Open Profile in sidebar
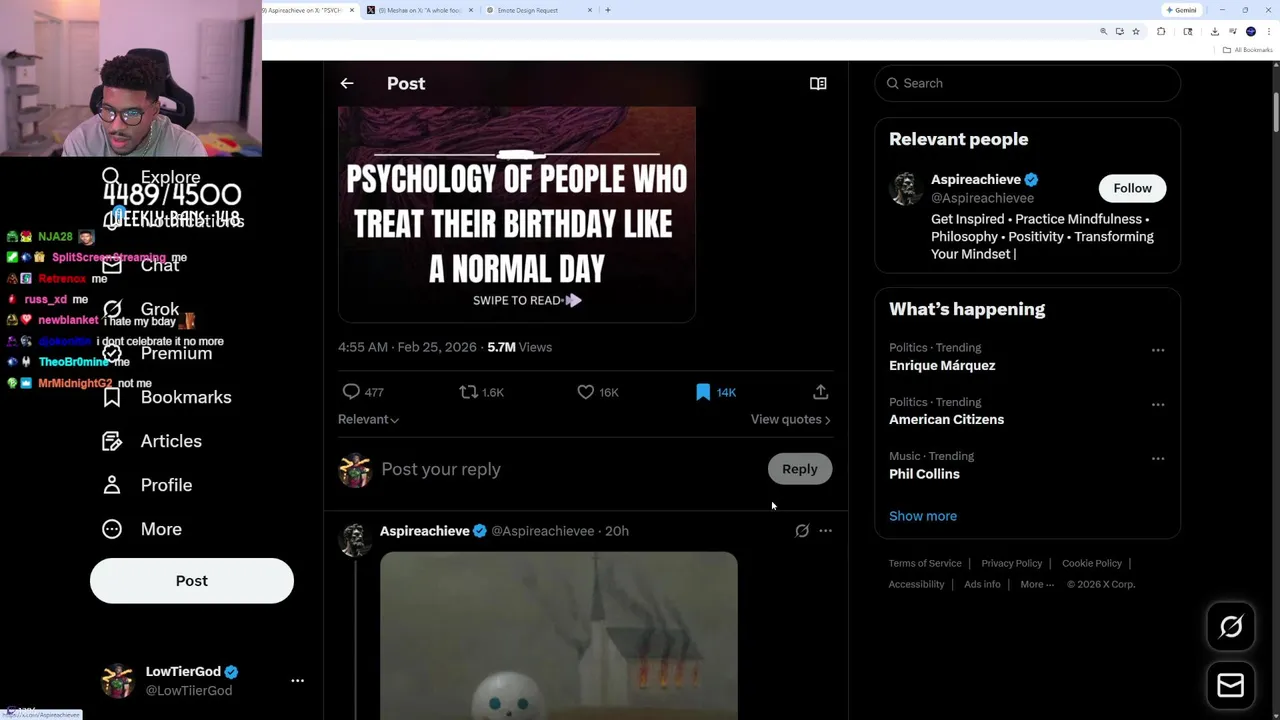1280x720 pixels. (147, 485)
